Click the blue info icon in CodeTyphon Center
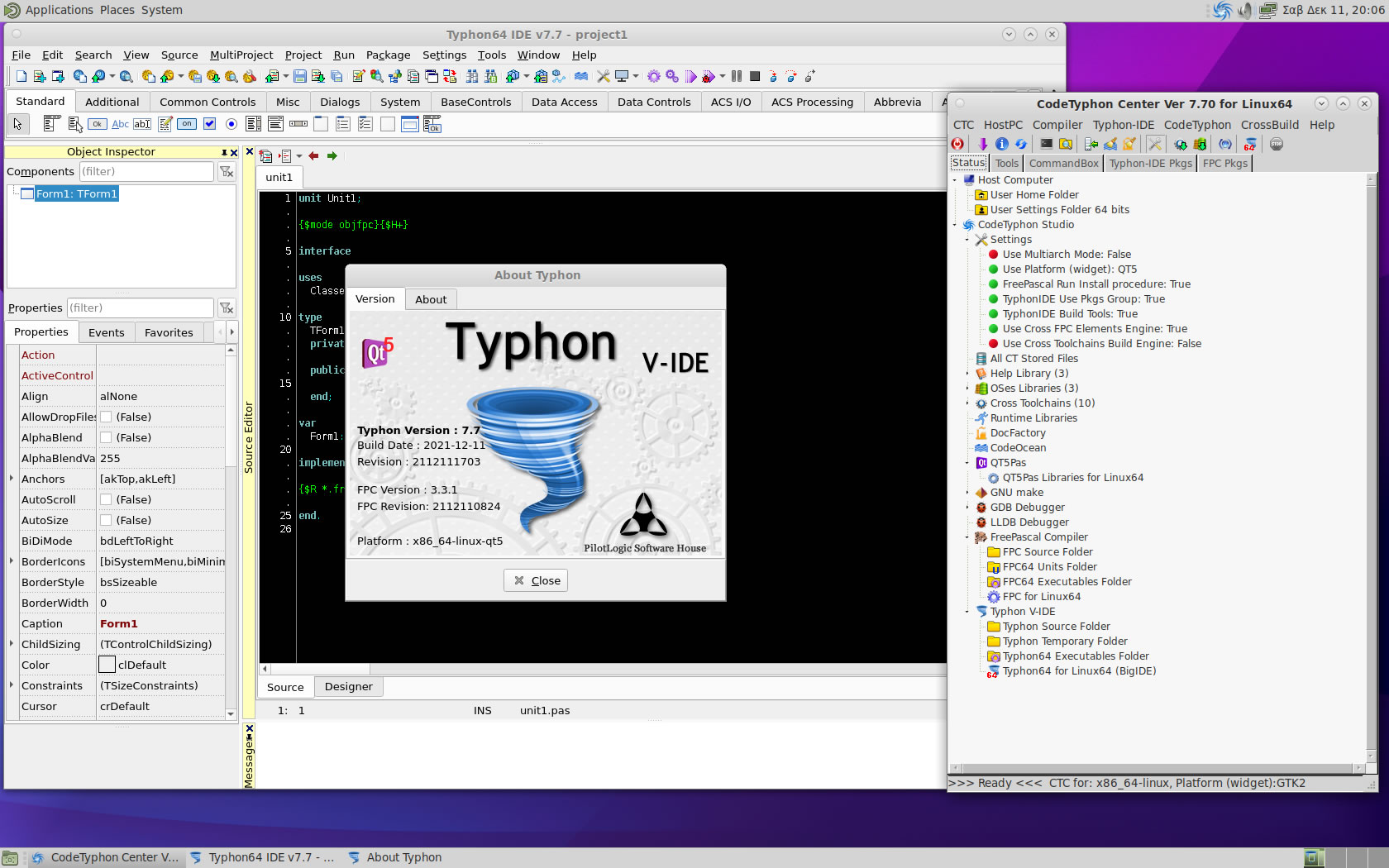Image resolution: width=1389 pixels, height=868 pixels. [x=1002, y=144]
